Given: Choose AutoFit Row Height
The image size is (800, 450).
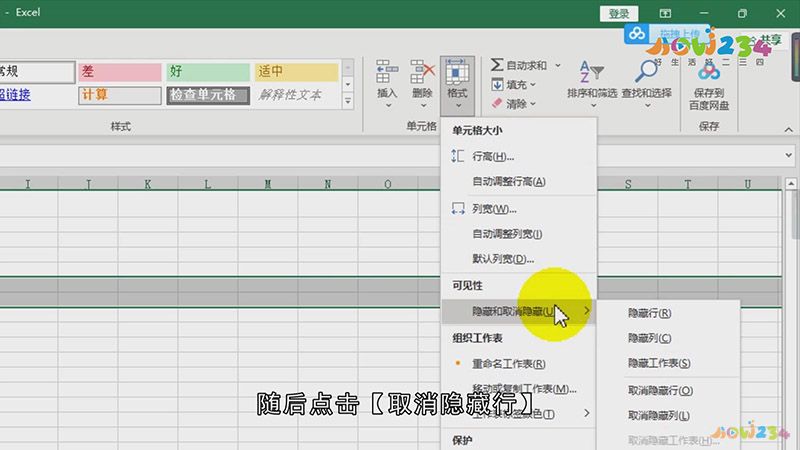Looking at the screenshot, I should pos(518,181).
